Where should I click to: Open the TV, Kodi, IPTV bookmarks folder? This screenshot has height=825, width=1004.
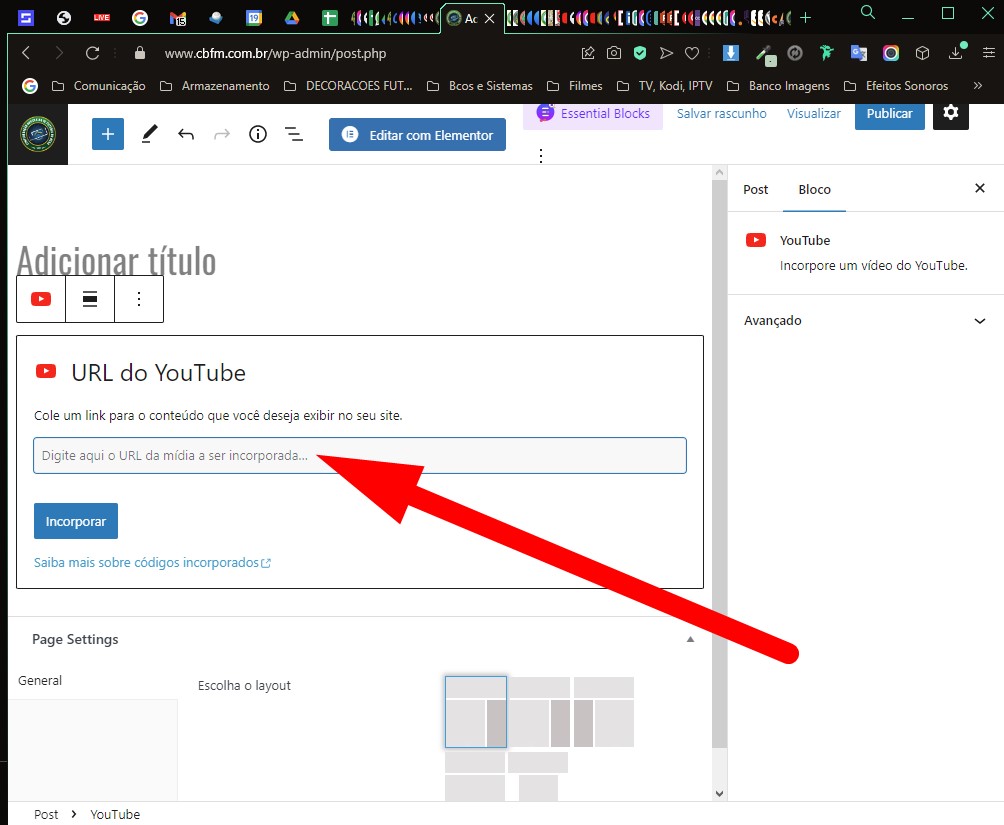(x=664, y=85)
